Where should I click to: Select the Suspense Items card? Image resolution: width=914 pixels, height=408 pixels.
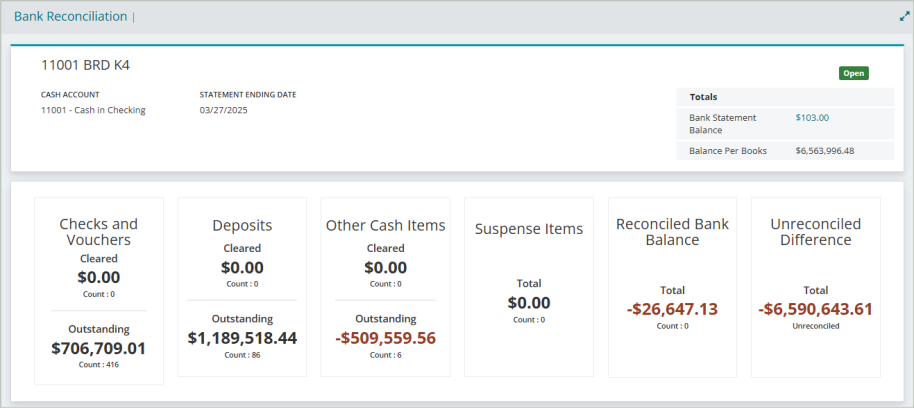pyautogui.click(x=529, y=287)
